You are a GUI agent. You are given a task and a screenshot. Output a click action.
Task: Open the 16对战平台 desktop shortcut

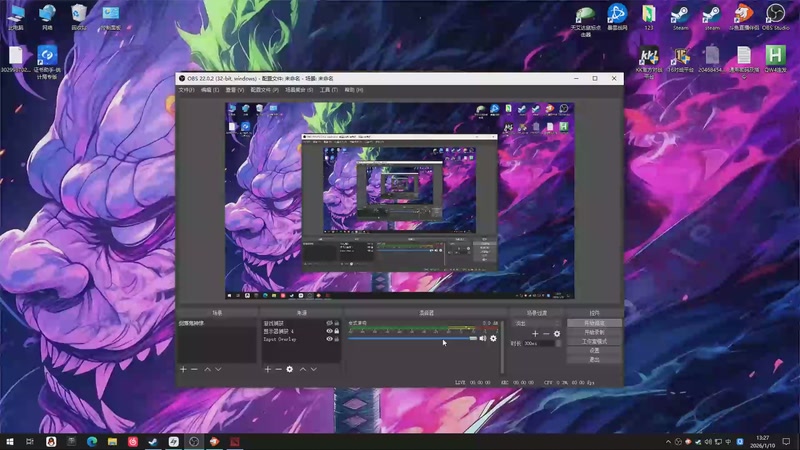pyautogui.click(x=681, y=59)
